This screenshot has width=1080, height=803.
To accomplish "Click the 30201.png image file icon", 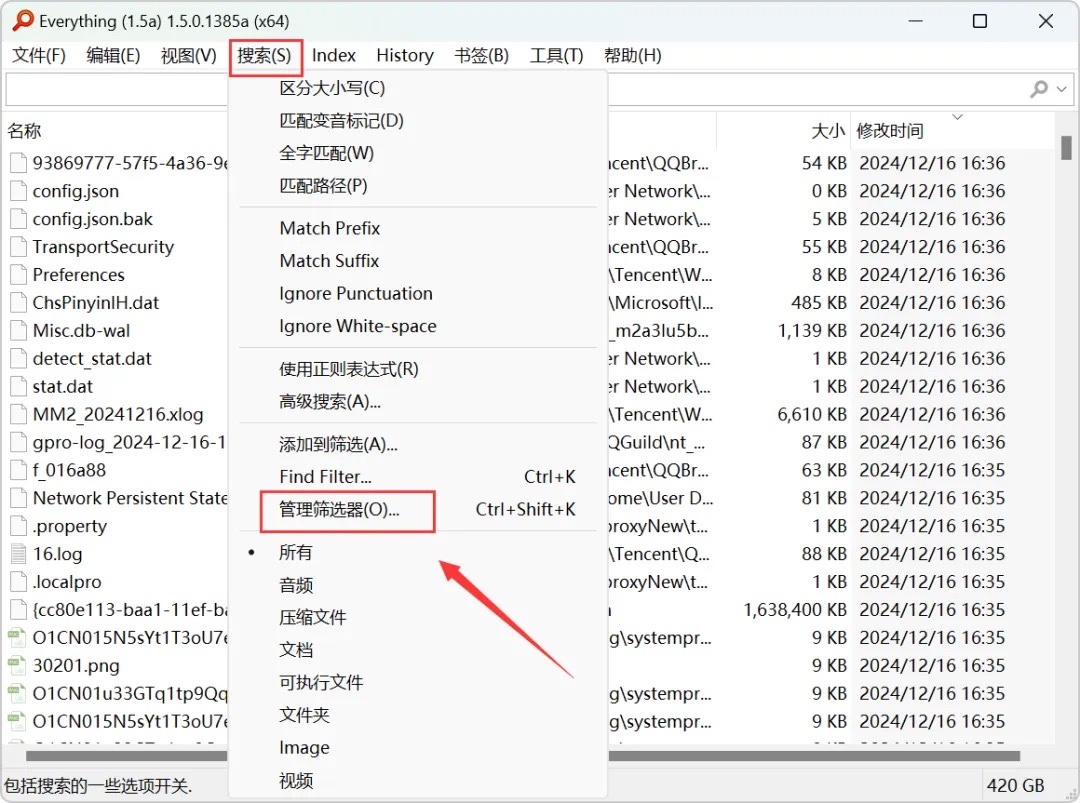I will (17, 665).
